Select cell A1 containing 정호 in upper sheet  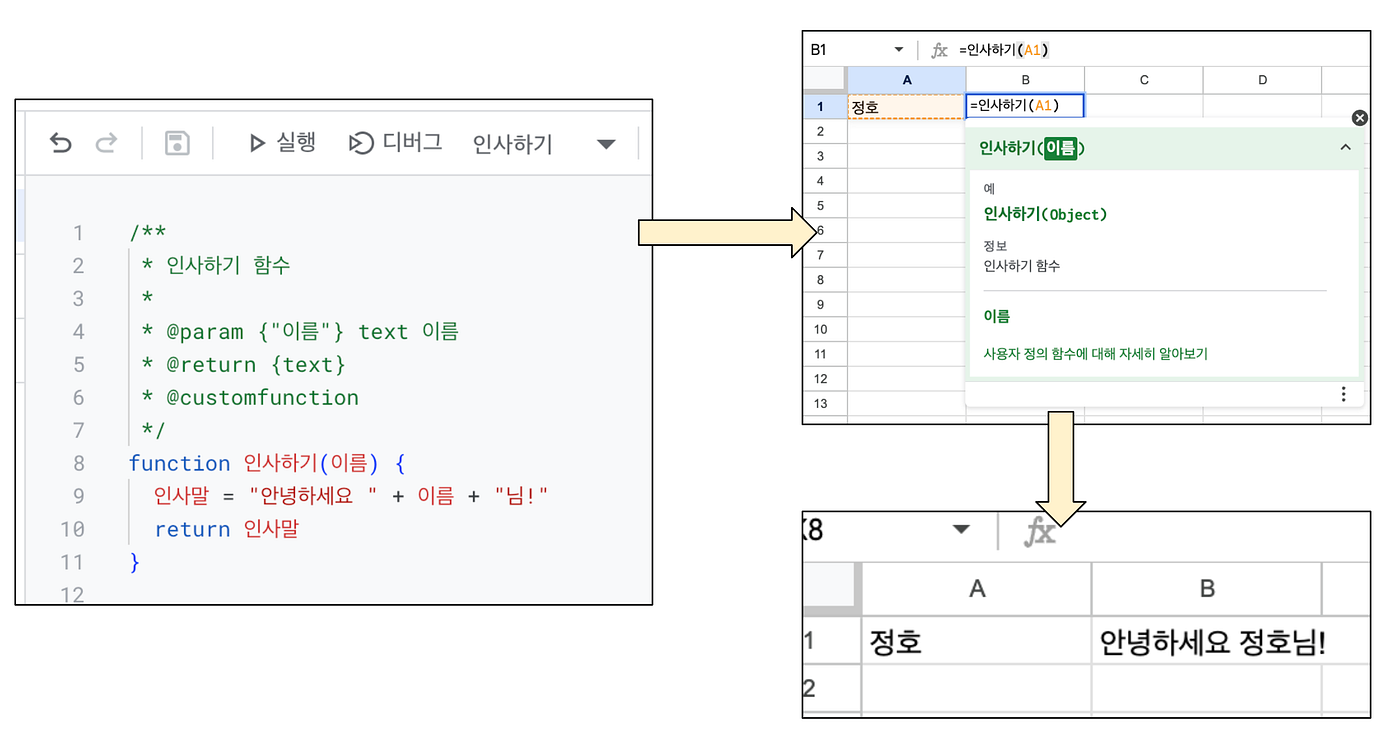(x=907, y=106)
